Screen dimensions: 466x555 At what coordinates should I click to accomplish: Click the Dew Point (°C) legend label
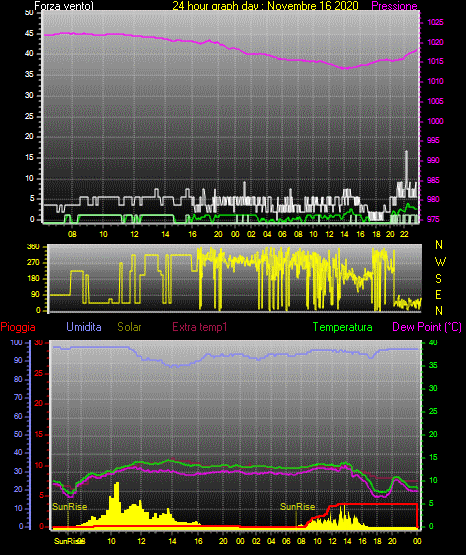[x=427, y=327]
